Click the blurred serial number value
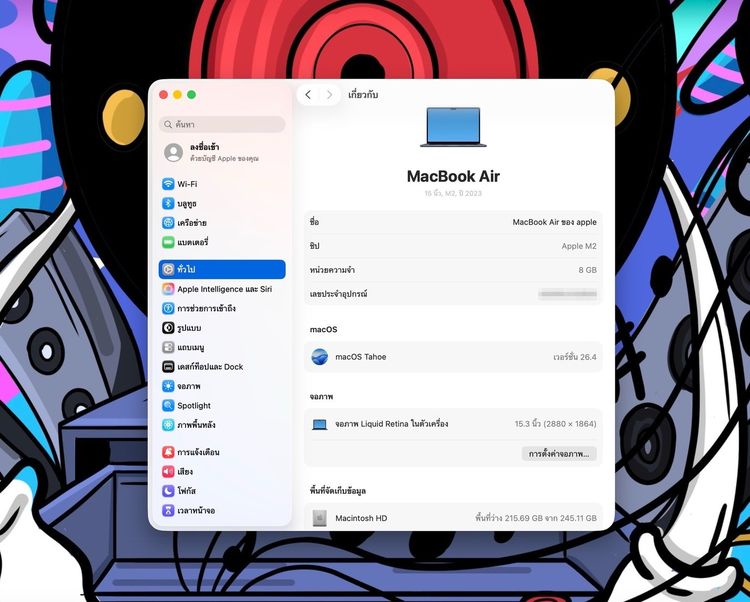Screen dimensions: 750x602 567,294
